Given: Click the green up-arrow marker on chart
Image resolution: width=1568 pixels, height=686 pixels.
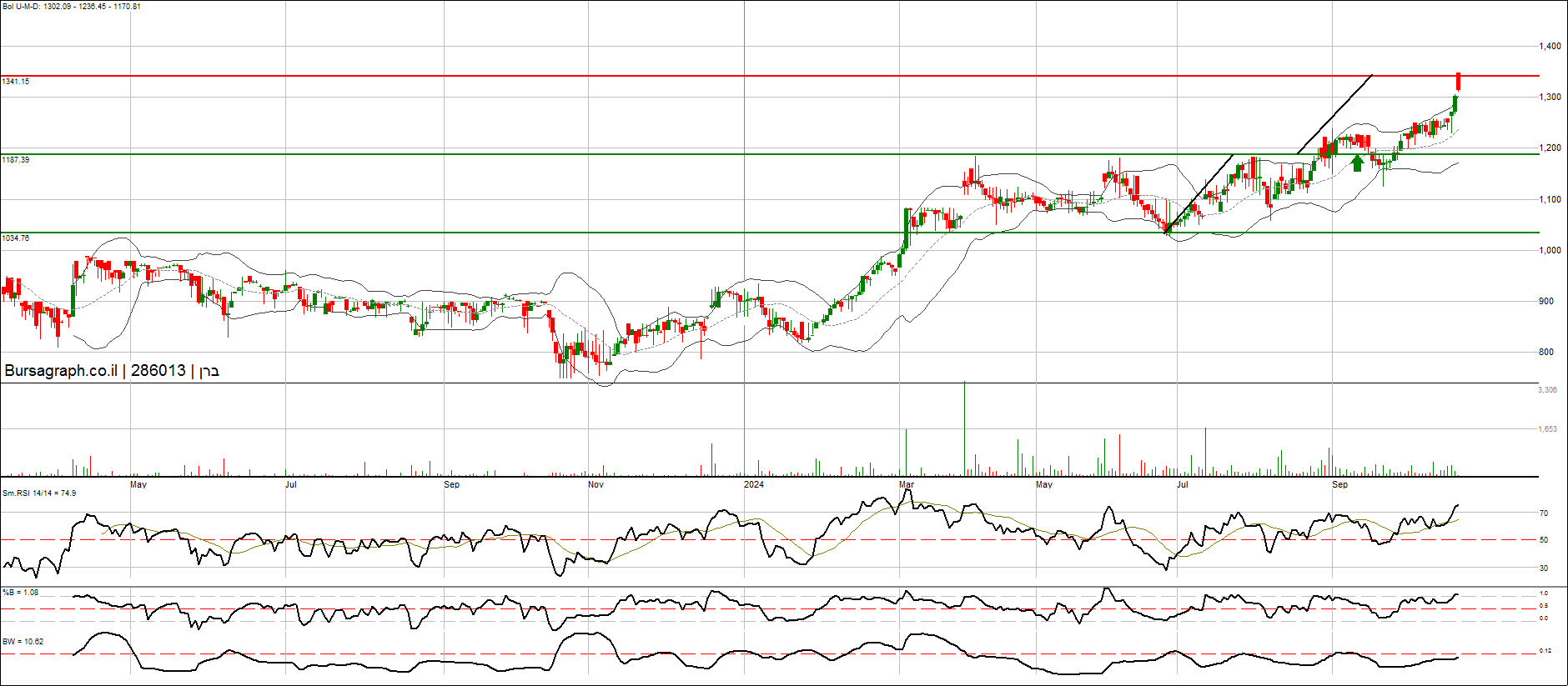Looking at the screenshot, I should 1357,163.
